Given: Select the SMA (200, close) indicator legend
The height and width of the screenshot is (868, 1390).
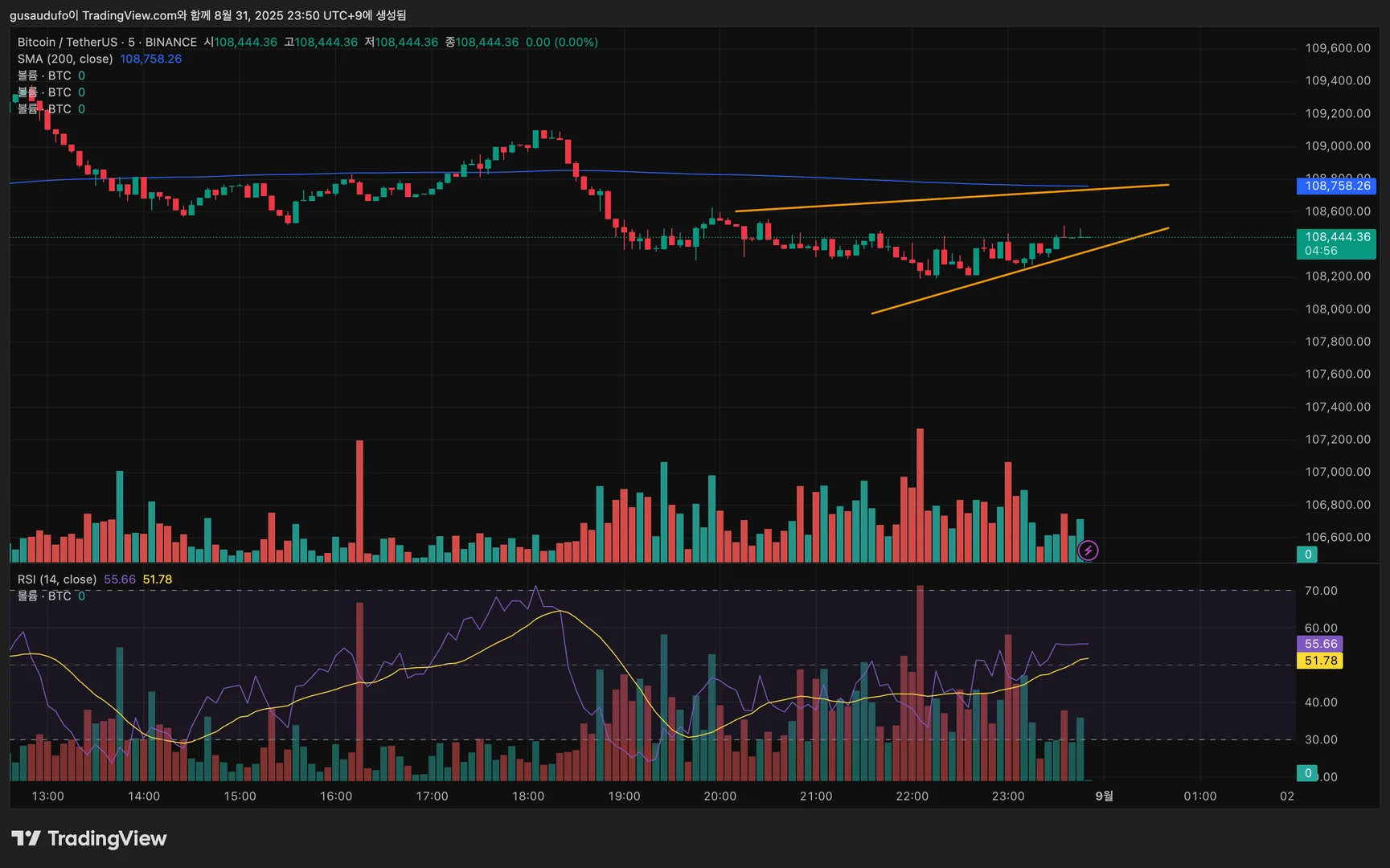Looking at the screenshot, I should (x=65, y=59).
